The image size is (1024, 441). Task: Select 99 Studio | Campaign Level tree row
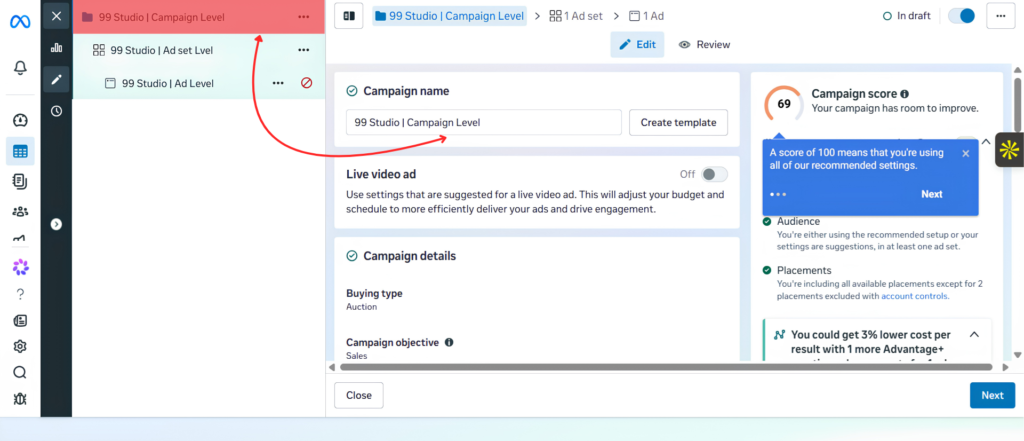click(199, 17)
